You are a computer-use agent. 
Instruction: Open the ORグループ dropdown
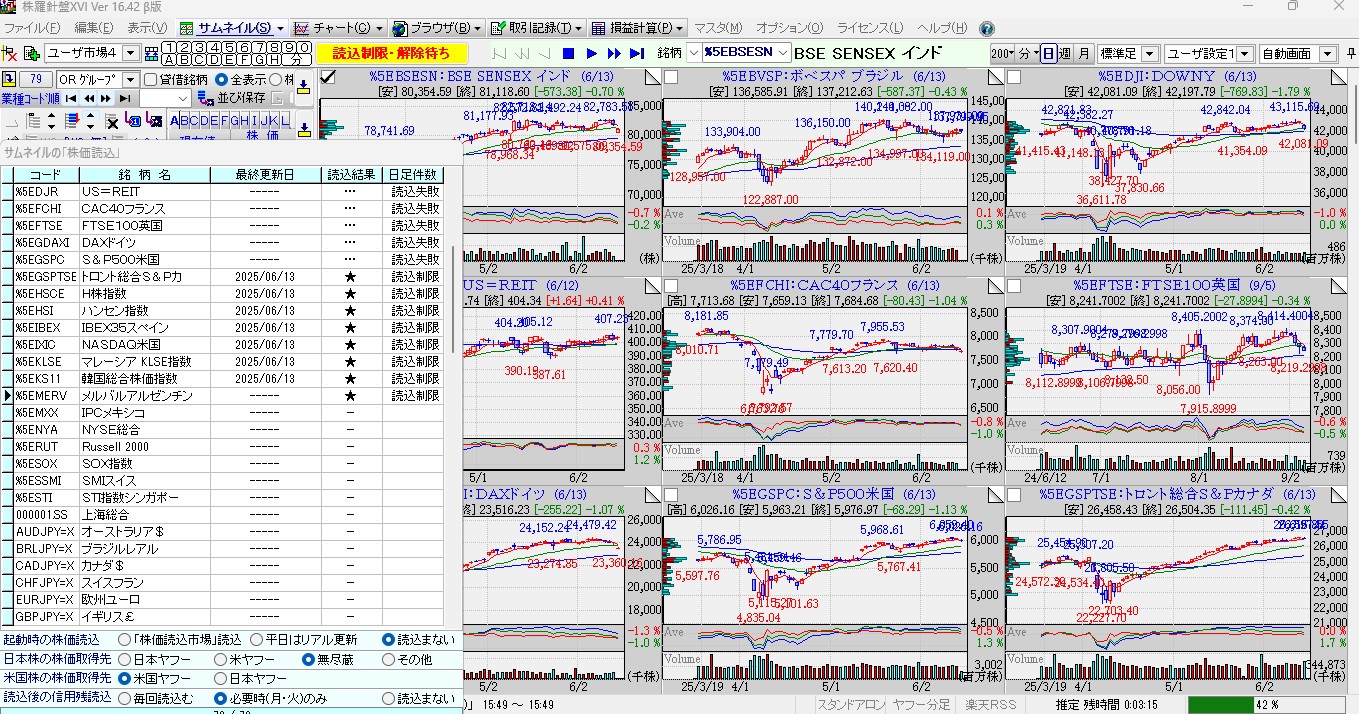pos(129,79)
